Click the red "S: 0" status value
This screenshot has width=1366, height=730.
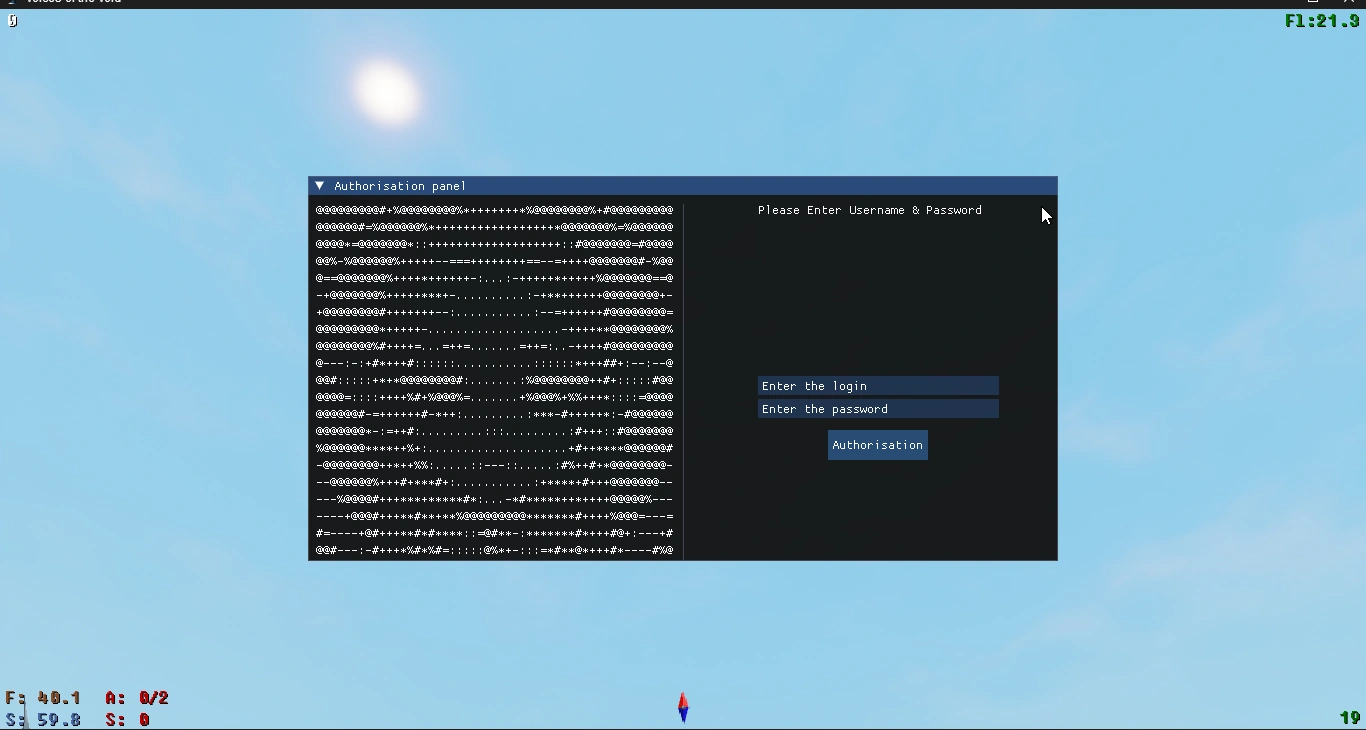[127, 719]
